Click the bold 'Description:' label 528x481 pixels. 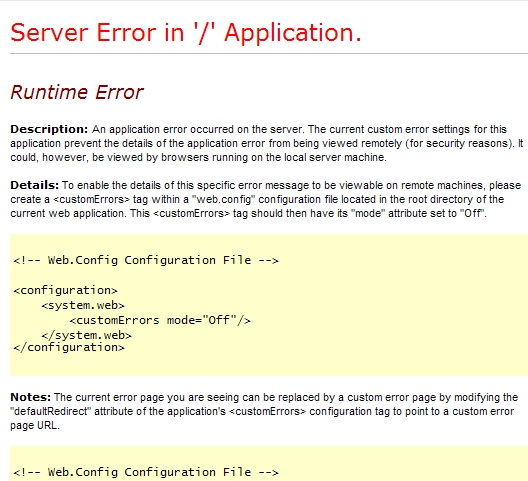[49, 129]
